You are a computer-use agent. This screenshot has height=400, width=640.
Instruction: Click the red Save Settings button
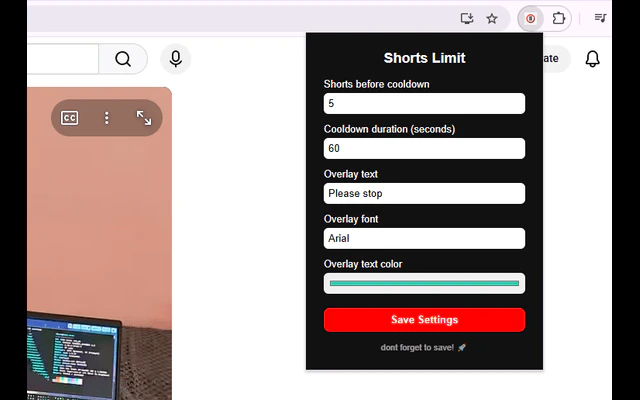(x=424, y=320)
